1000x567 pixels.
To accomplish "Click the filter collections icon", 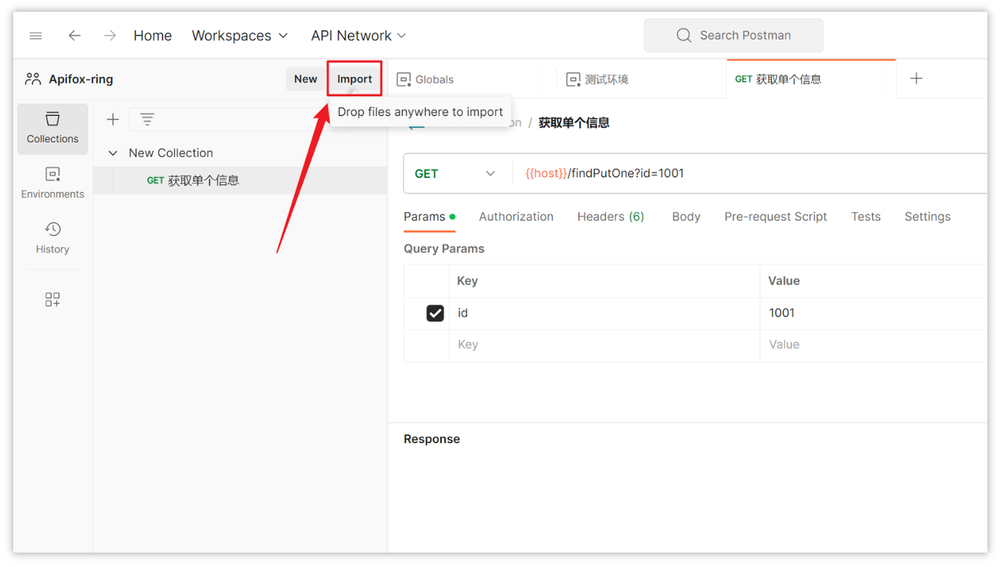I will (147, 119).
